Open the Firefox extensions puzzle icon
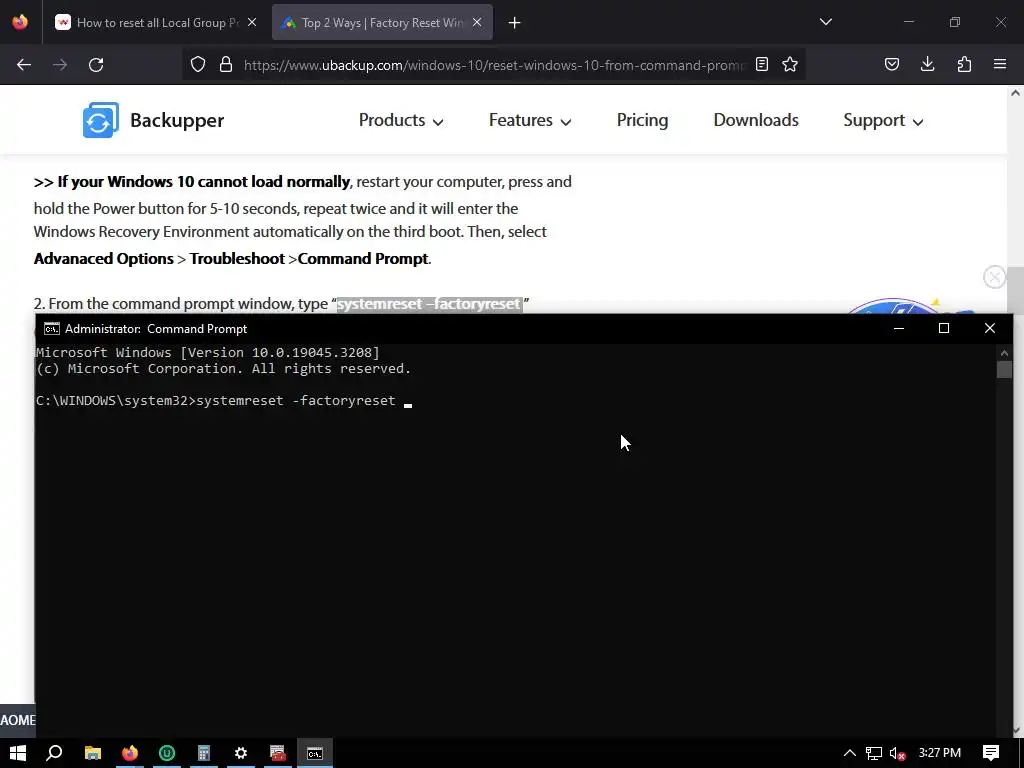Screen dimensions: 1024x768 click(964, 64)
